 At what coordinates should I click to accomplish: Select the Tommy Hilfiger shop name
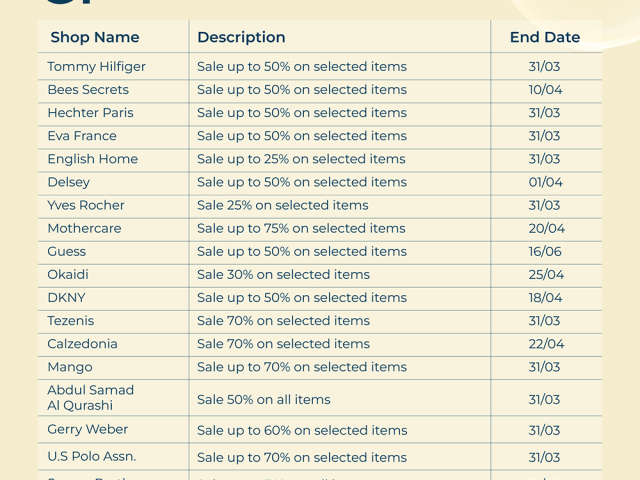(96, 67)
